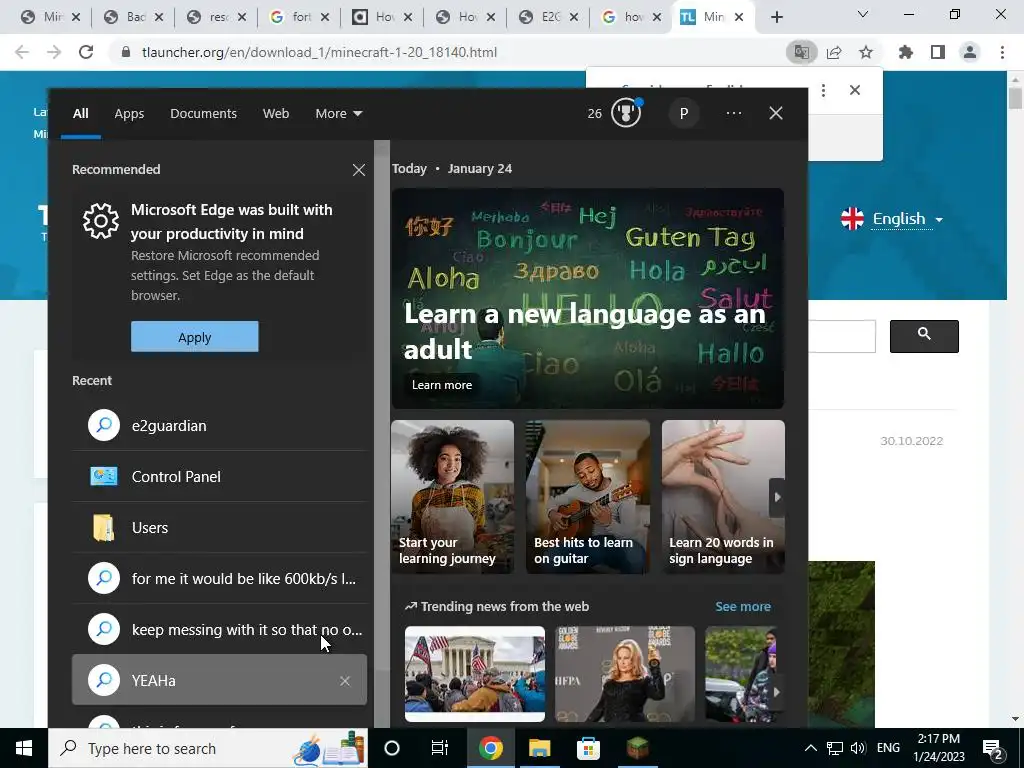Share this page icon in Chrome
The image size is (1024, 768).
tap(834, 52)
